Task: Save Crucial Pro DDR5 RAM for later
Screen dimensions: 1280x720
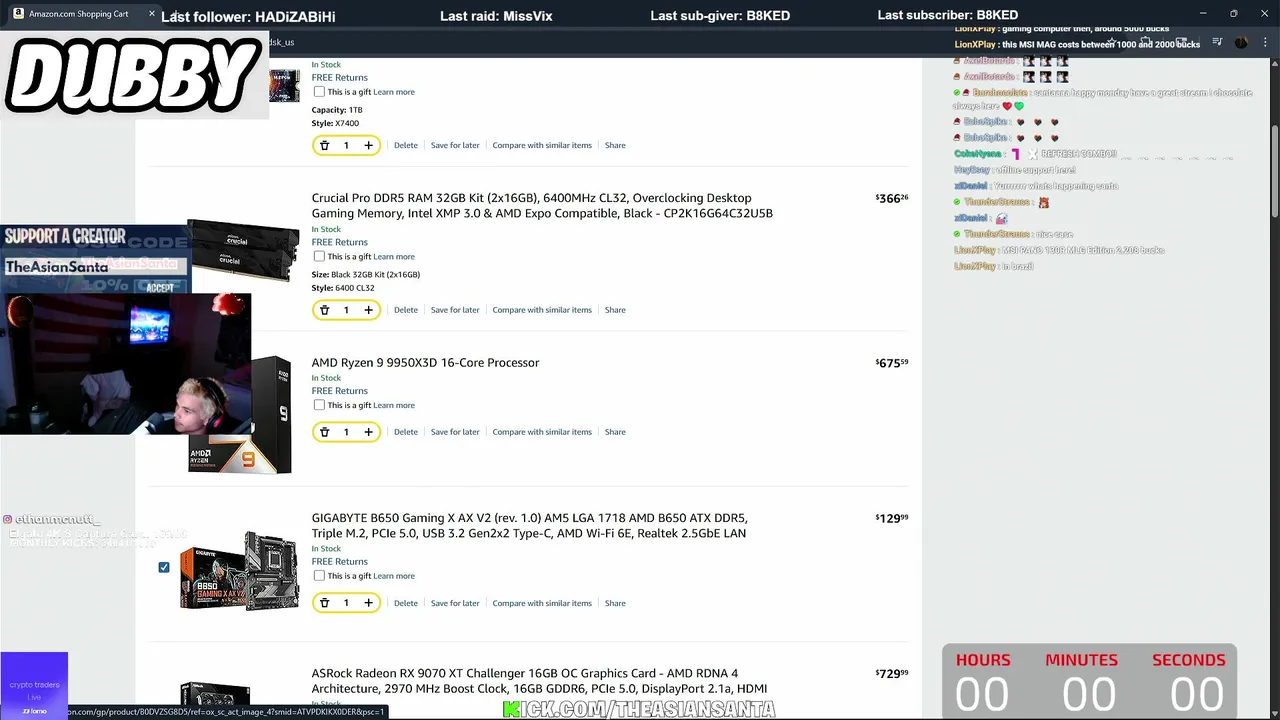Action: coord(455,310)
